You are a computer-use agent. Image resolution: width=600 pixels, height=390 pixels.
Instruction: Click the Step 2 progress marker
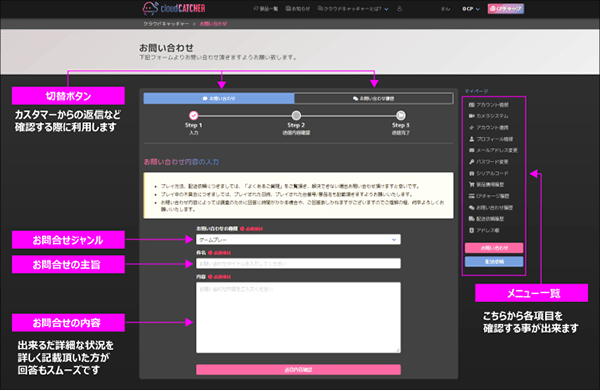pyautogui.click(x=296, y=116)
